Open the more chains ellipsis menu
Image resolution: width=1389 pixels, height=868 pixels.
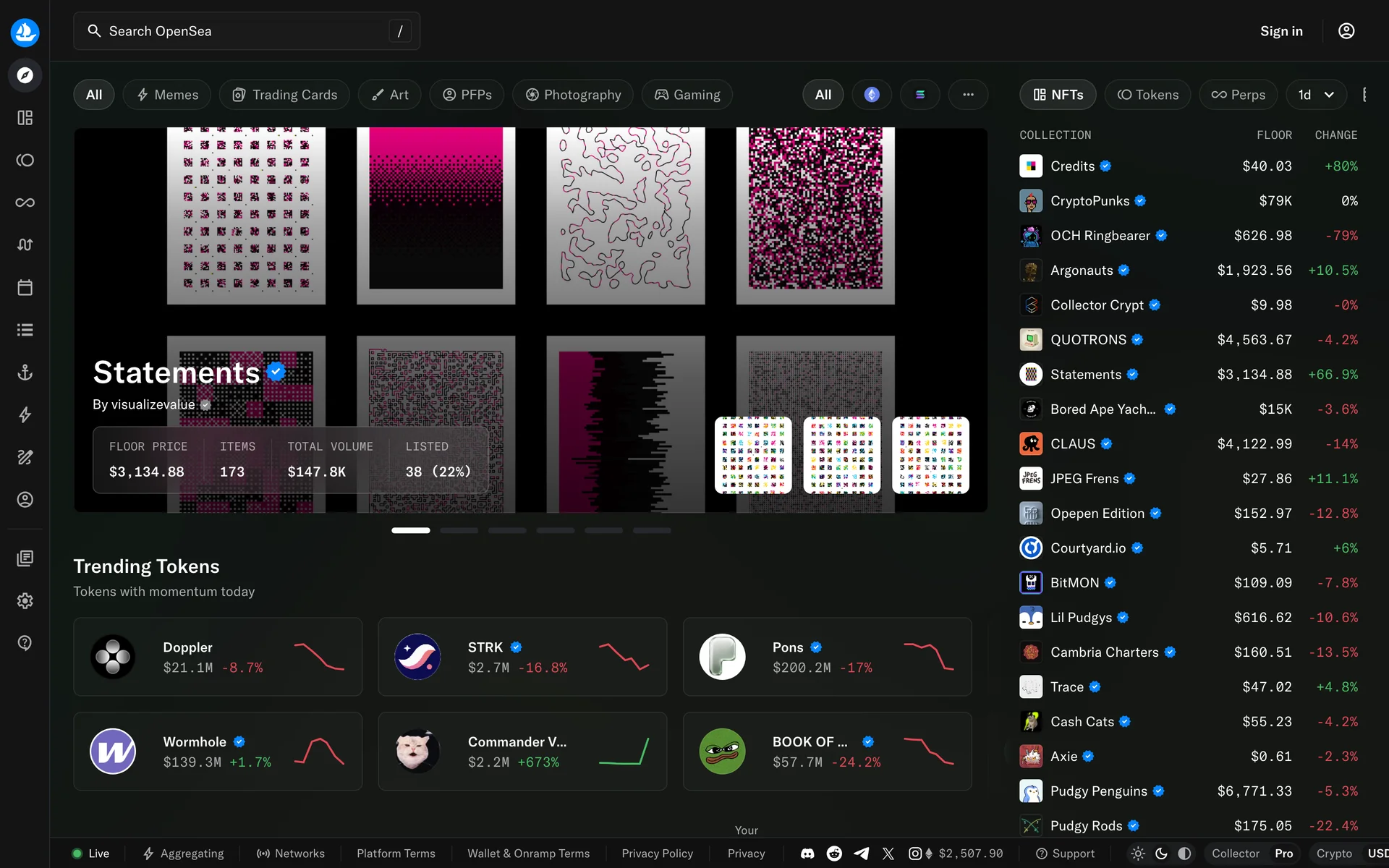coord(968,95)
